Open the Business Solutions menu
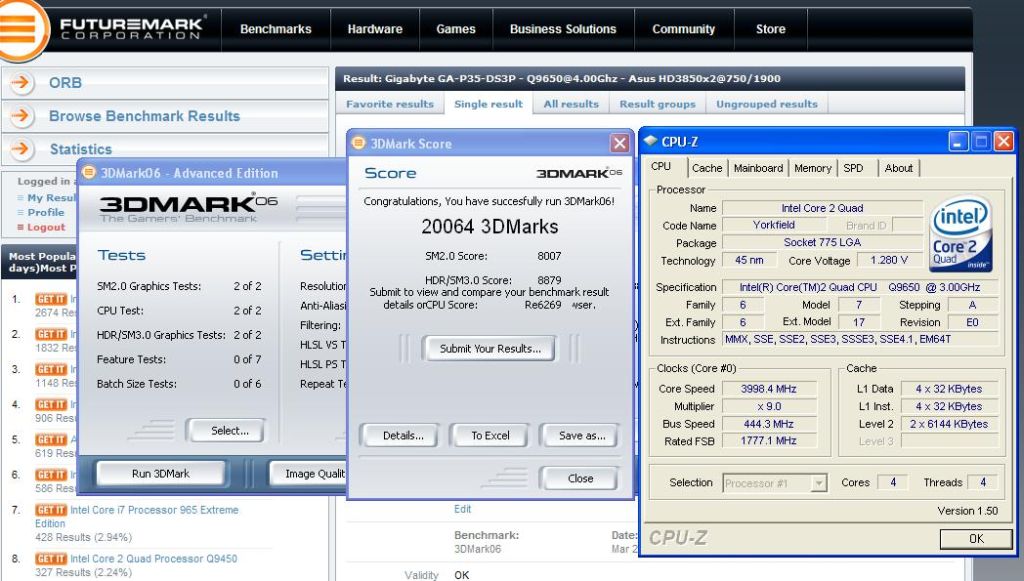 pyautogui.click(x=563, y=29)
